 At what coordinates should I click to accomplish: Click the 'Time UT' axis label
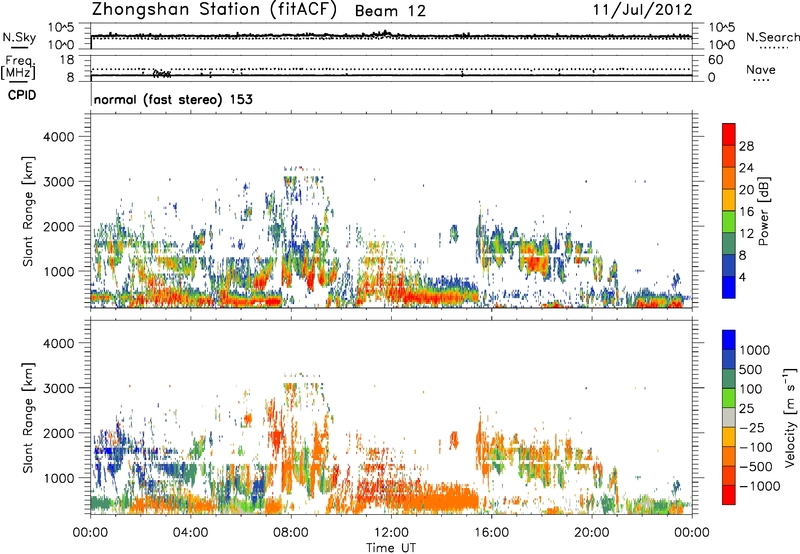(x=391, y=548)
